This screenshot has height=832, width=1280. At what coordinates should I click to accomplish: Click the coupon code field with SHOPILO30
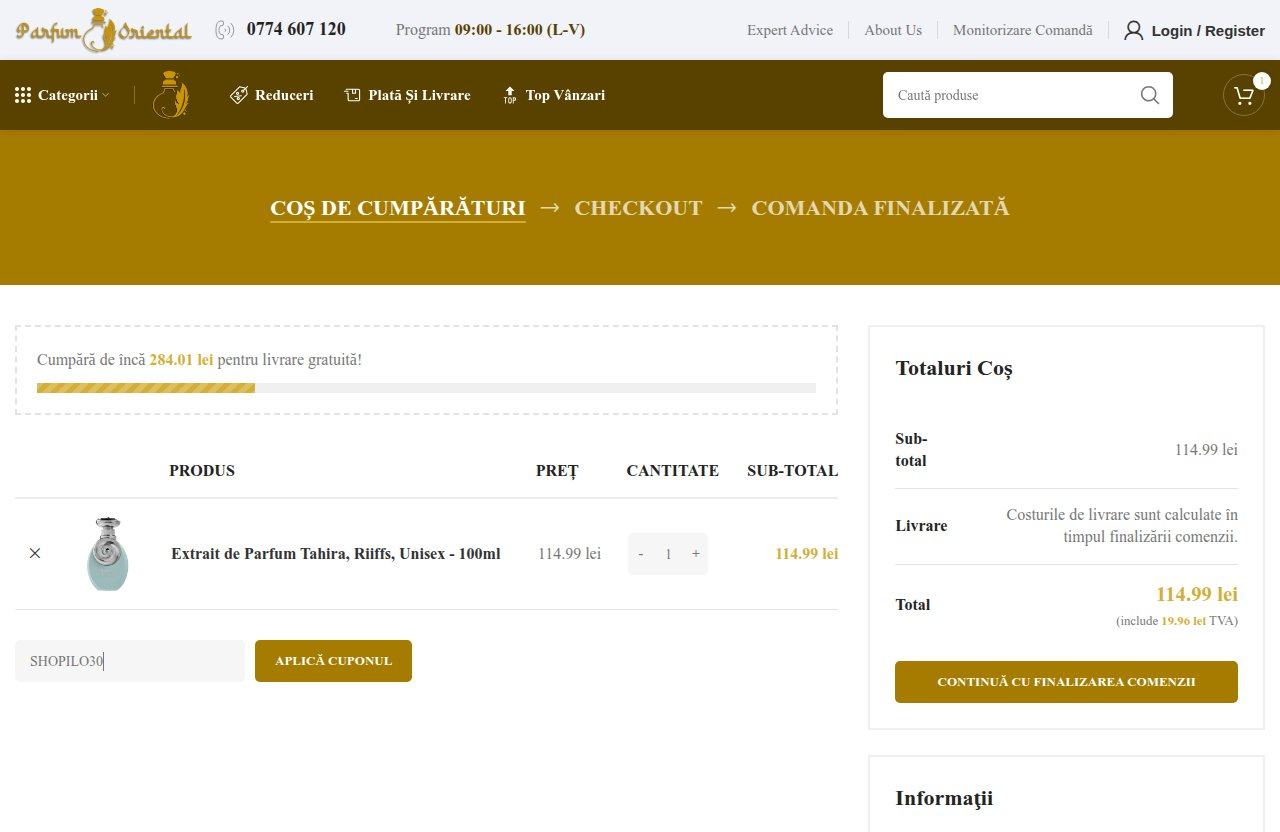[130, 661]
